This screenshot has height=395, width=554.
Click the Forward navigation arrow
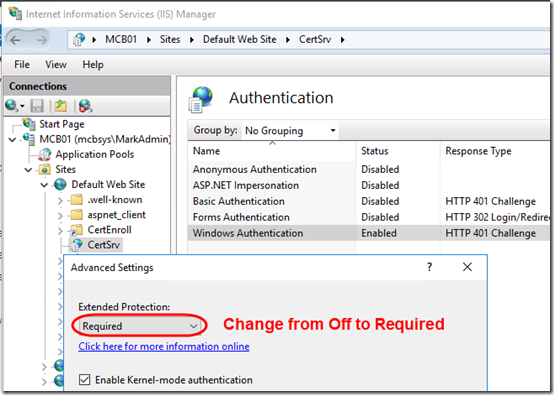click(42, 40)
